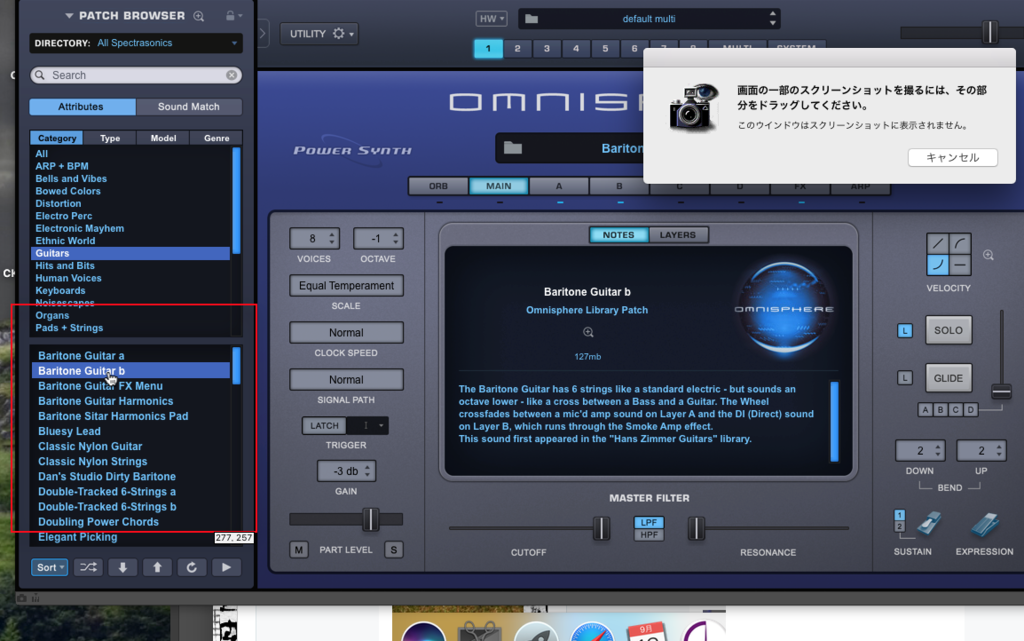Click the patch name folder icon
This screenshot has height=641, width=1024.
coord(513,148)
